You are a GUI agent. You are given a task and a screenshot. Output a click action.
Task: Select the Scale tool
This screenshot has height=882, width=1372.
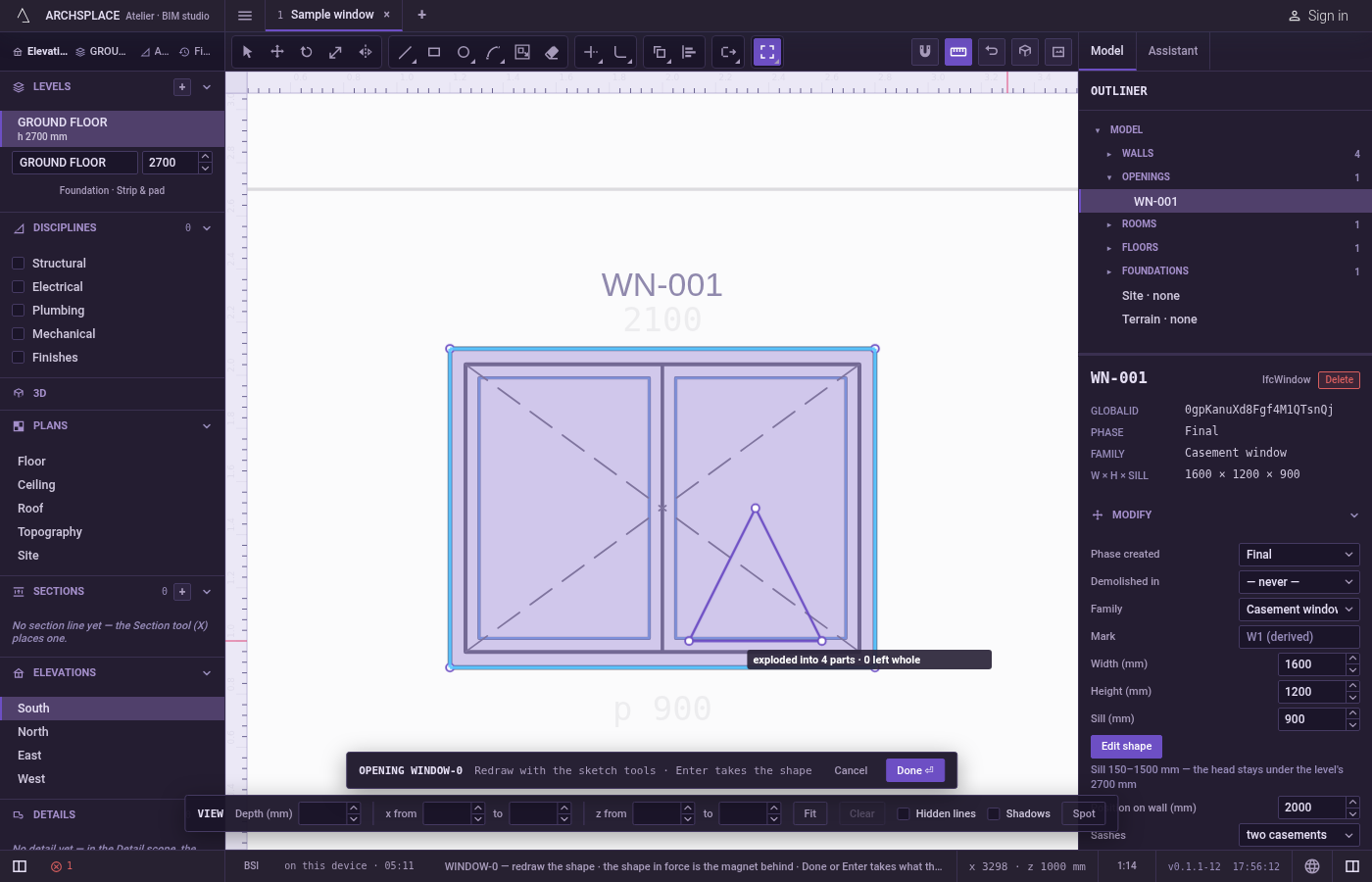336,52
